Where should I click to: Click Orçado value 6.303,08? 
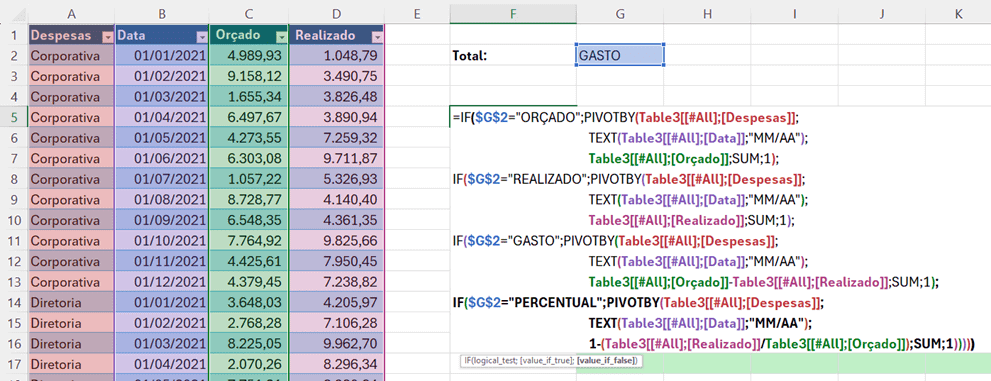point(248,159)
